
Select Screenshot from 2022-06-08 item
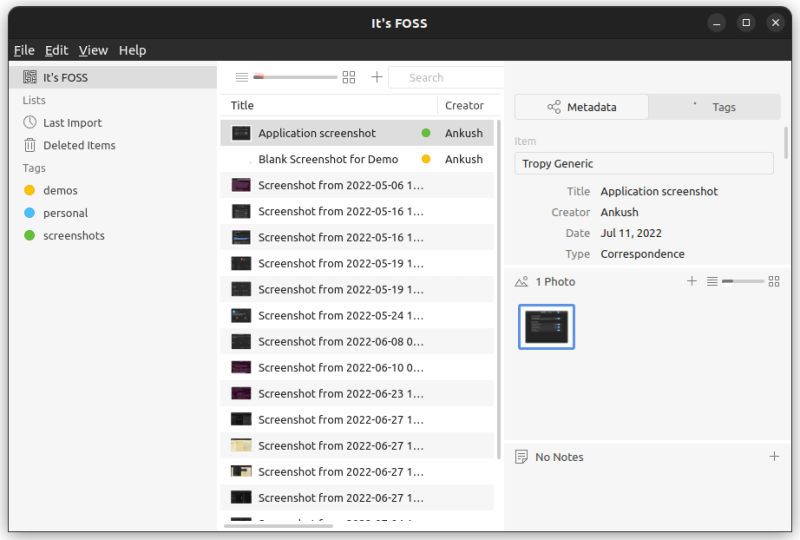click(357, 341)
